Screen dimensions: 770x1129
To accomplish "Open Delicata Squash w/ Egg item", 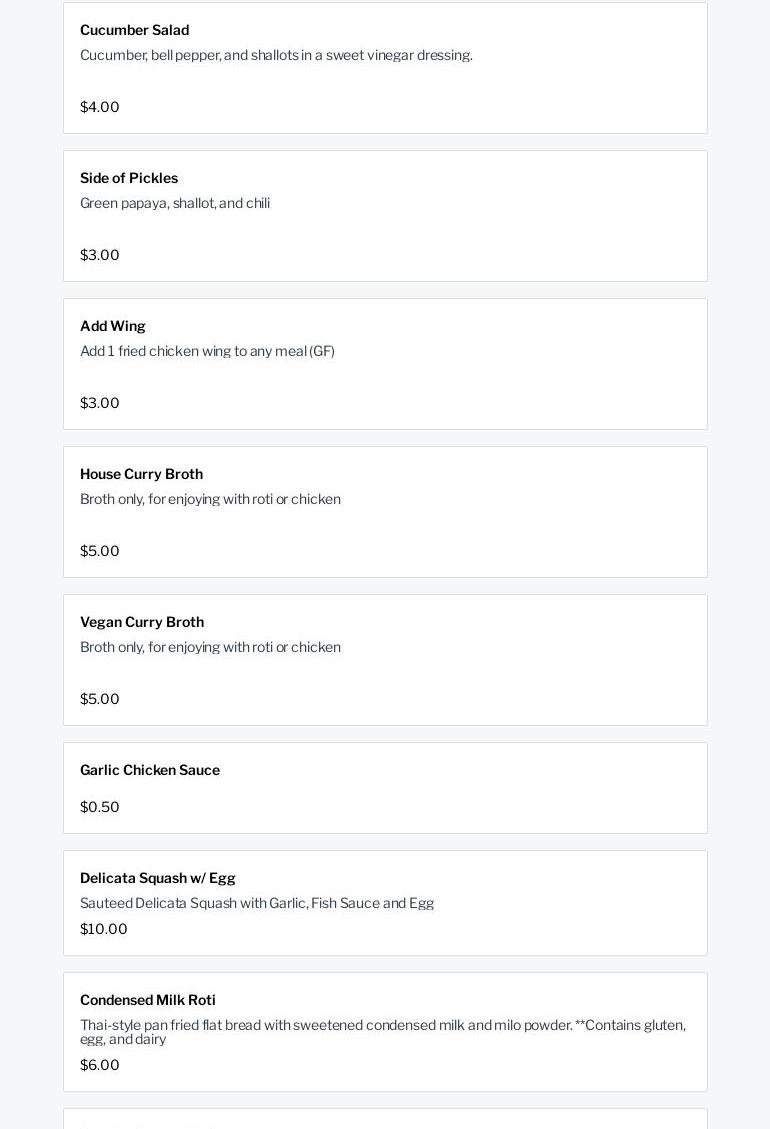I will (158, 878).
